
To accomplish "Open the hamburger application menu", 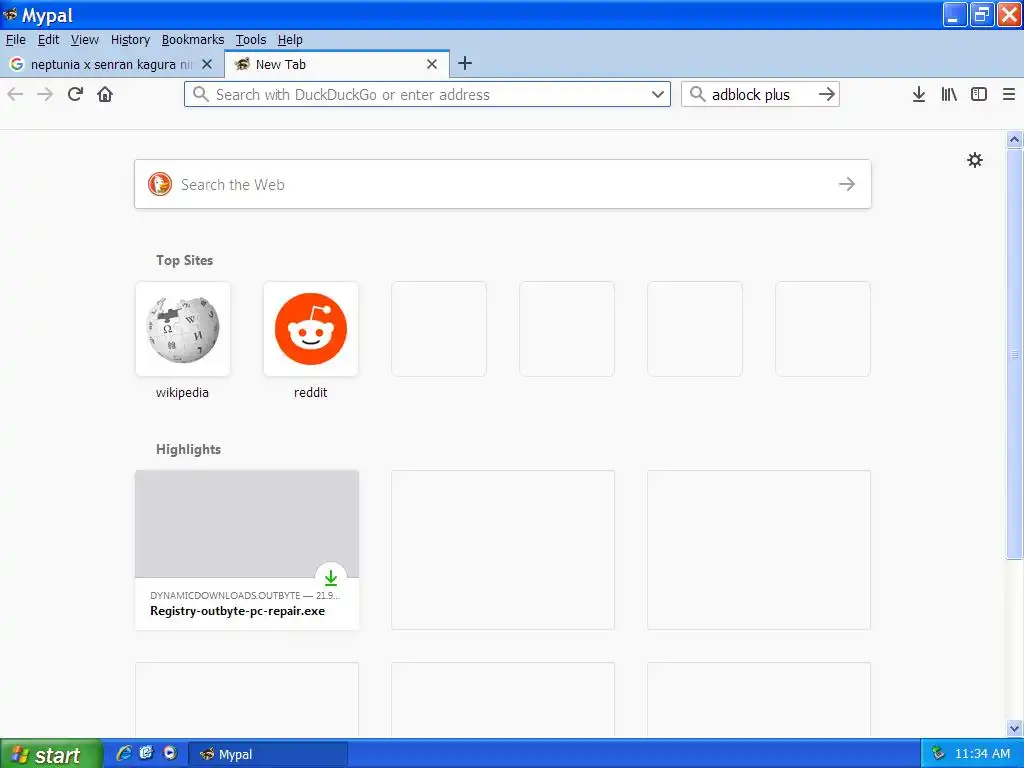I will (1009, 95).
